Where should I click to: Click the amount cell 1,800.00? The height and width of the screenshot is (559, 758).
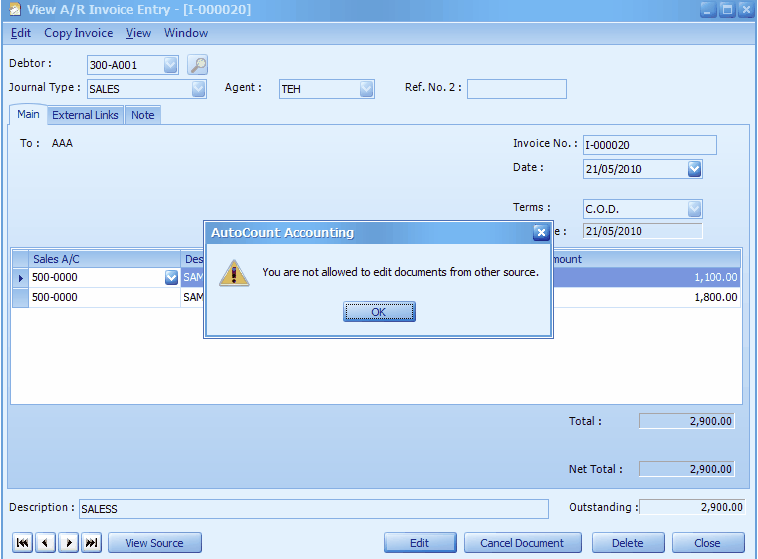click(x=647, y=297)
